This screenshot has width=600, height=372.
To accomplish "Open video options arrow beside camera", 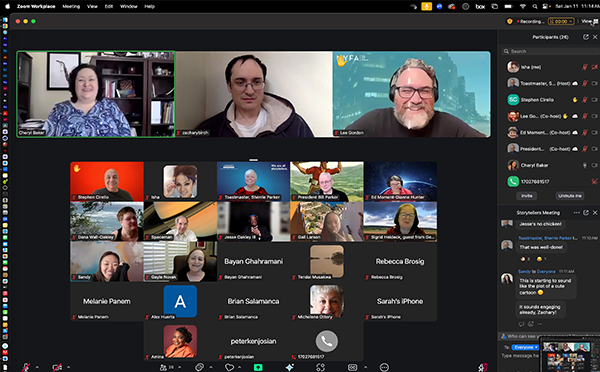I will 68,367.
